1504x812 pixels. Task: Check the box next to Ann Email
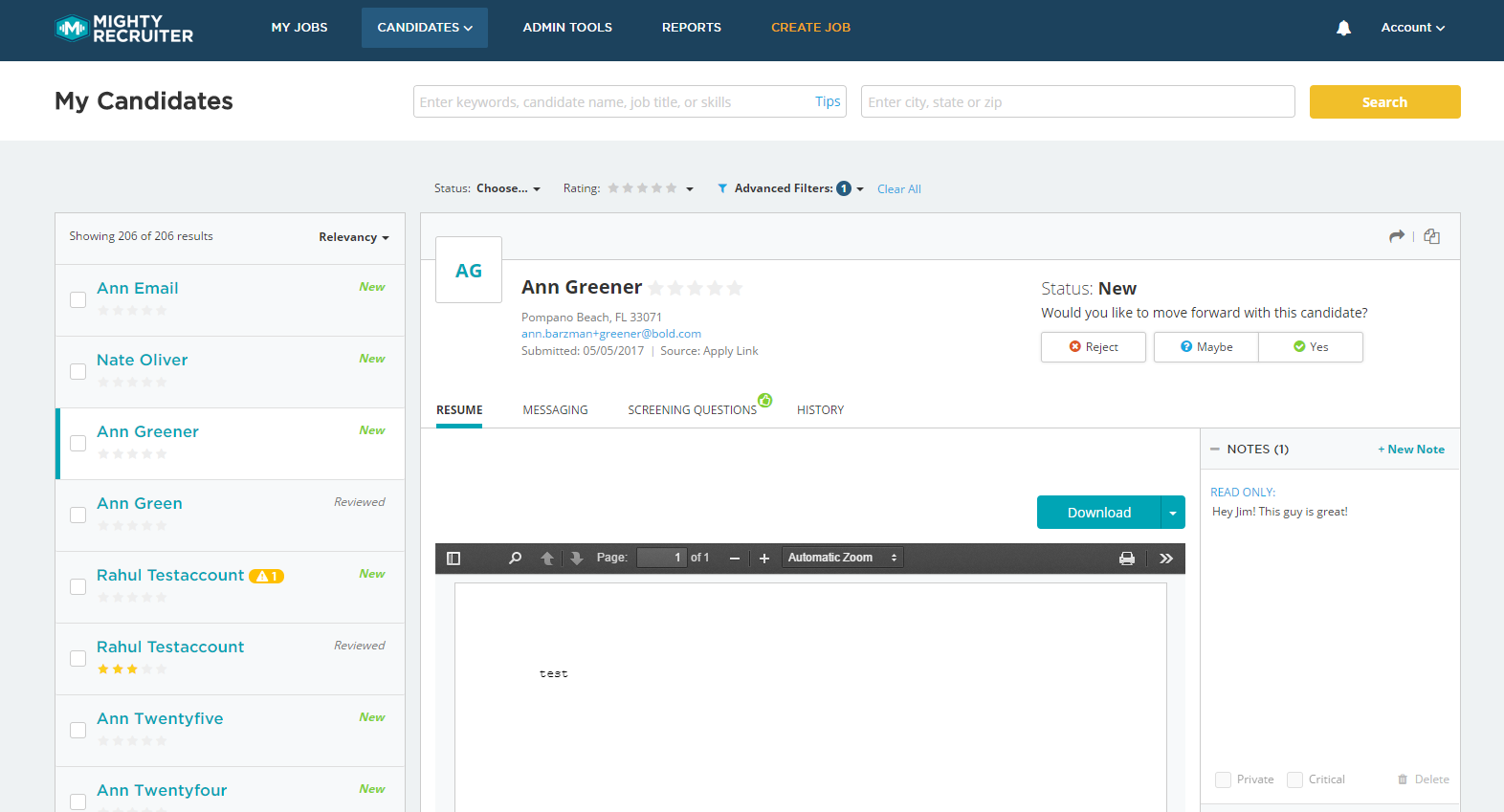pos(78,300)
